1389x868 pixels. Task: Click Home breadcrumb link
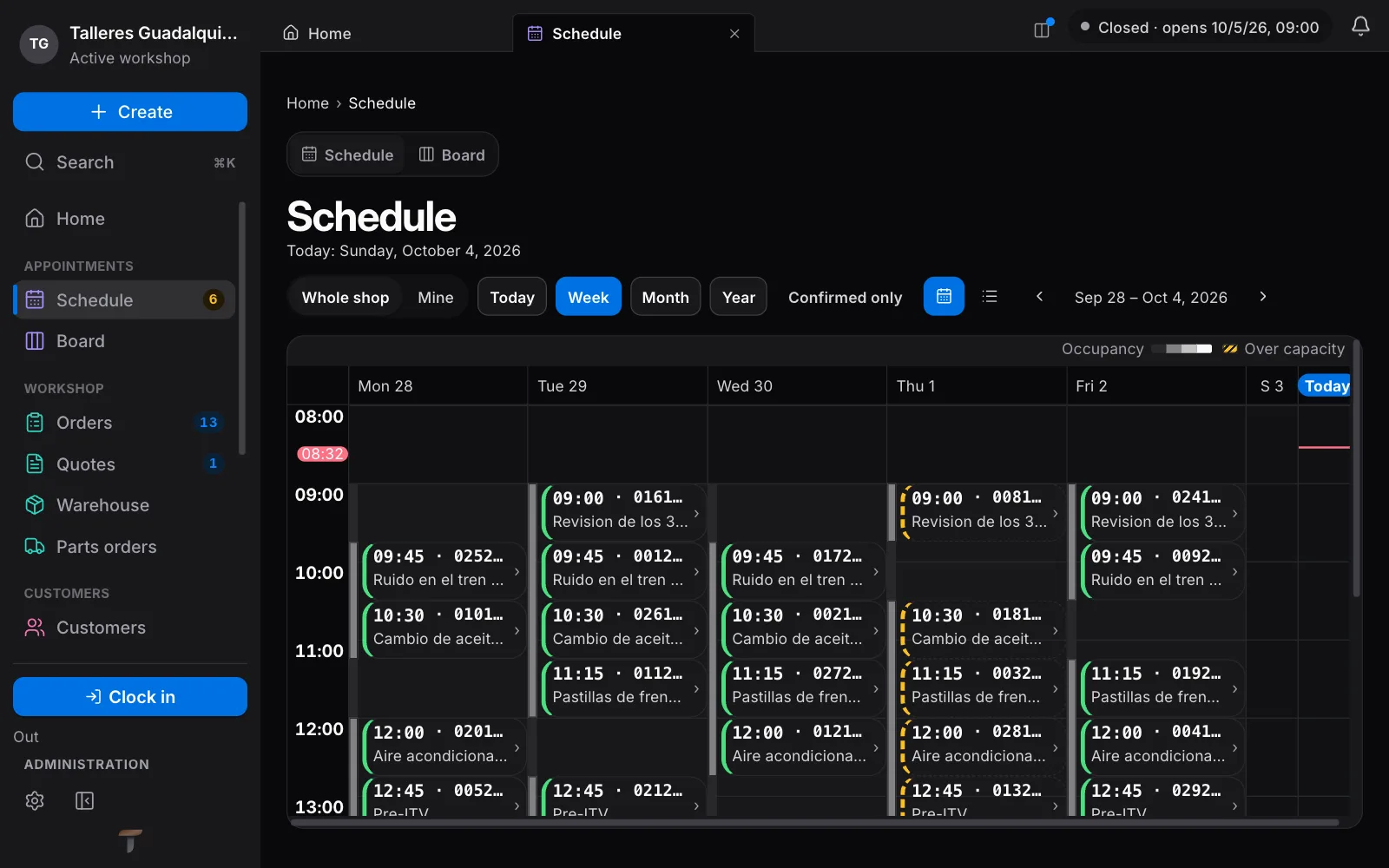point(308,103)
